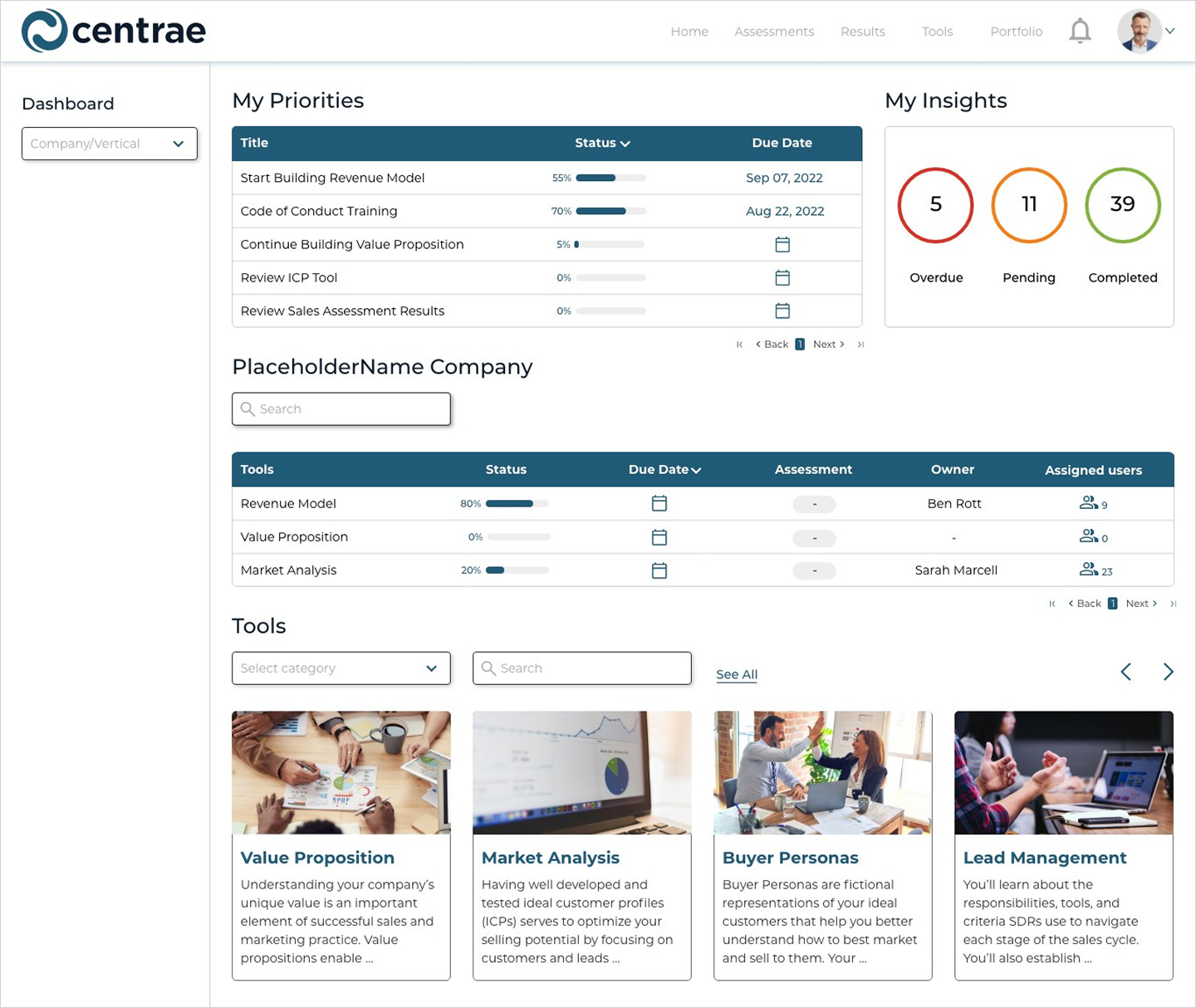The image size is (1196, 1008).
Task: Navigate to the Portfolio page
Action: click(x=1016, y=32)
